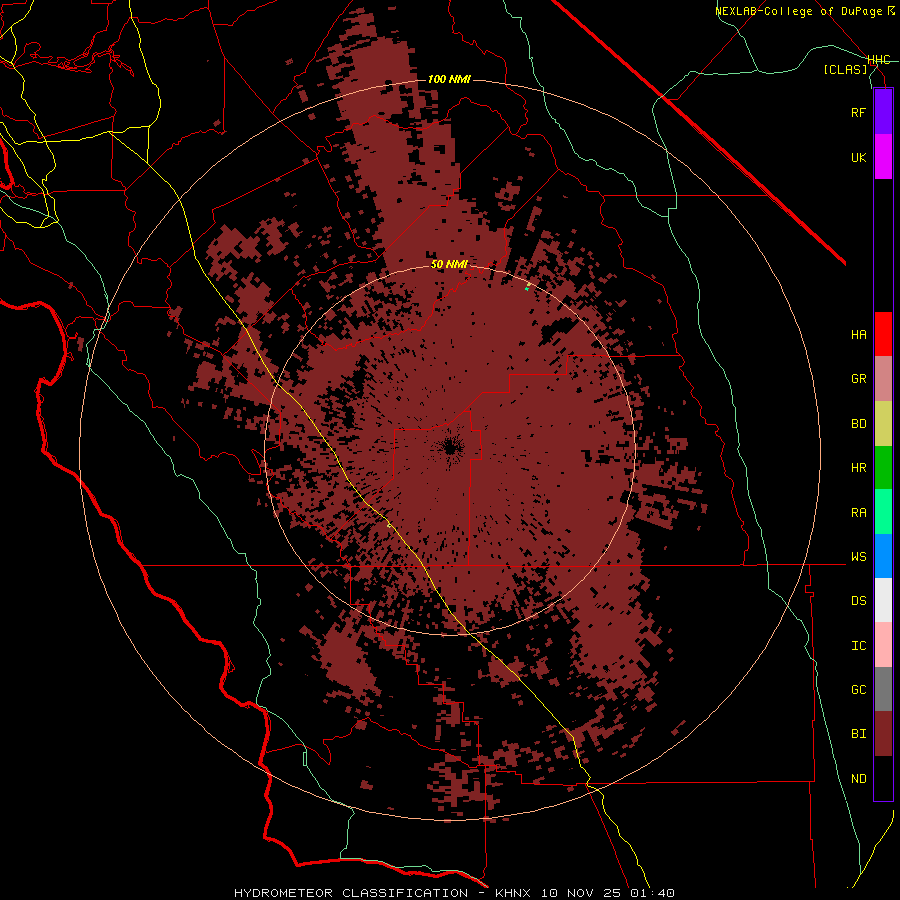Click the [CLAS] legend heading

tap(845, 69)
